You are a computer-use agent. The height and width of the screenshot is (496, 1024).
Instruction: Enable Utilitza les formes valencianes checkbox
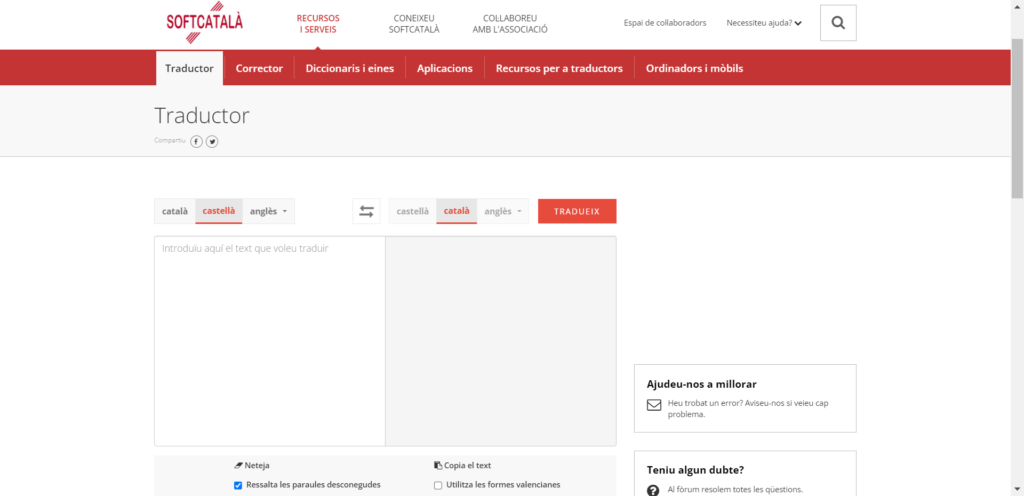(x=438, y=485)
